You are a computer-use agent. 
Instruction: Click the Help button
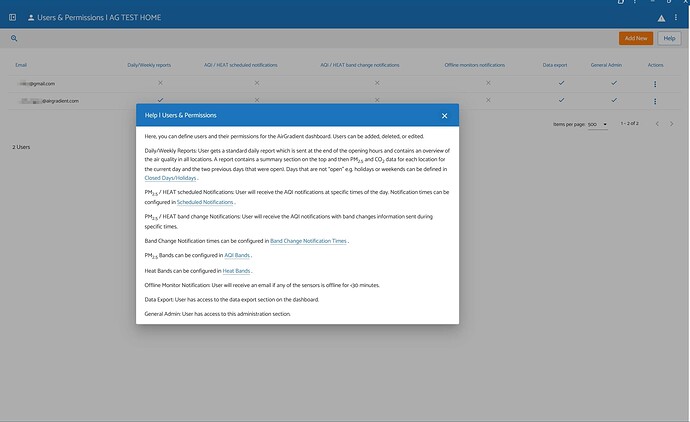(x=669, y=38)
